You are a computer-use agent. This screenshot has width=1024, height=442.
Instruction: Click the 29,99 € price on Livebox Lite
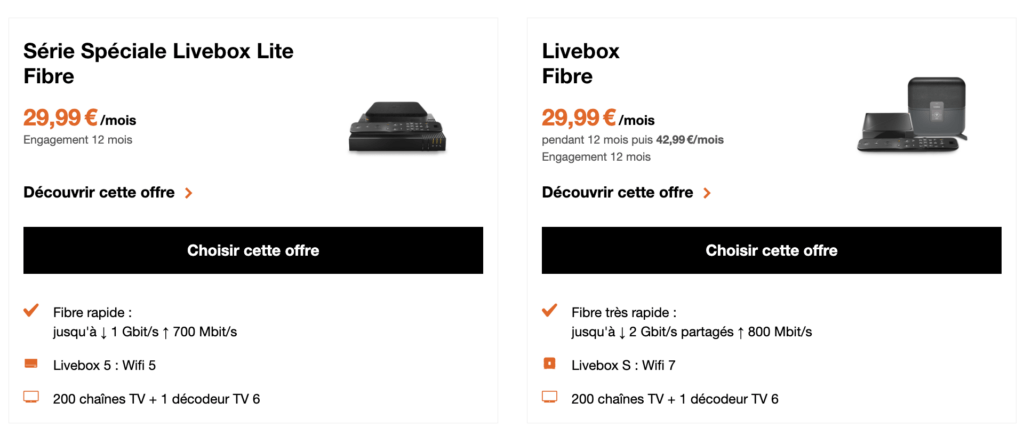click(x=61, y=118)
